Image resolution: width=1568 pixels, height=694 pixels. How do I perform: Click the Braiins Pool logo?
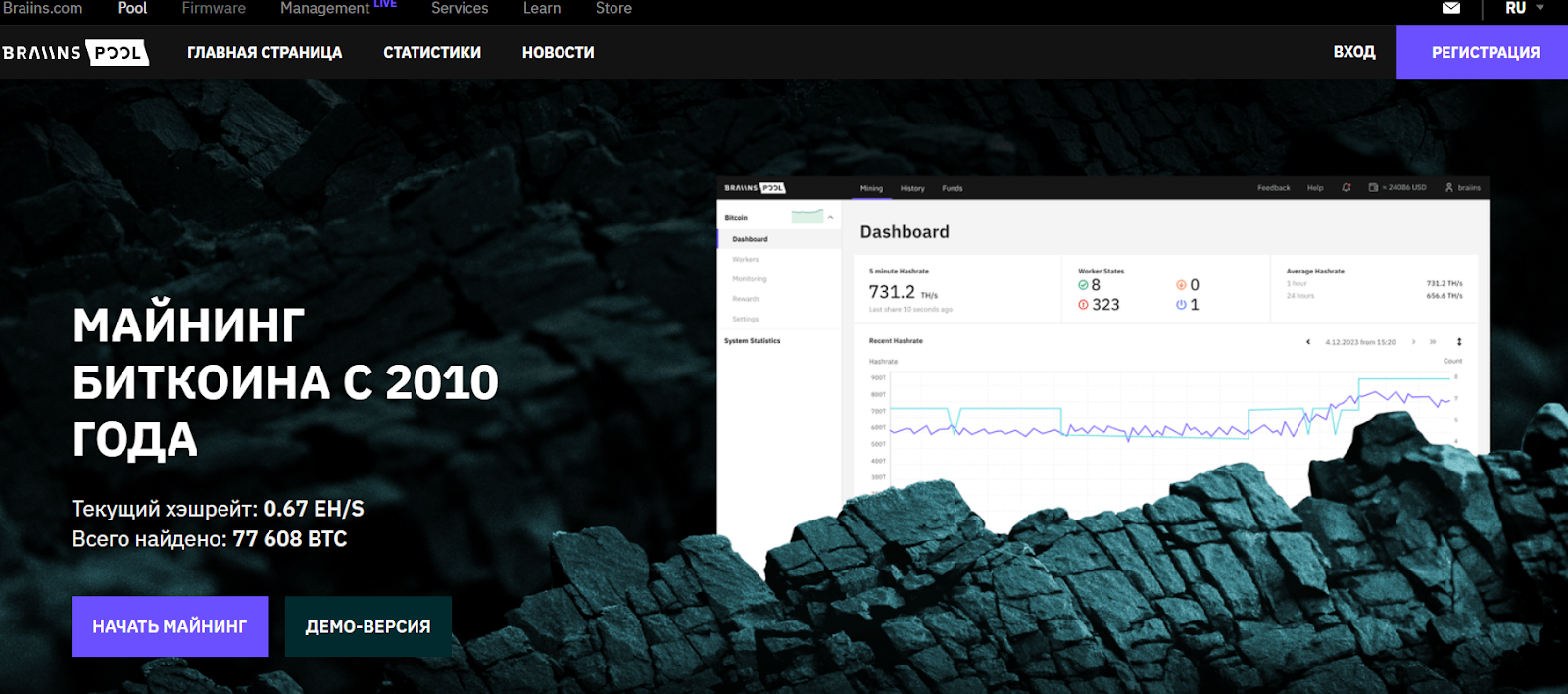[75, 52]
